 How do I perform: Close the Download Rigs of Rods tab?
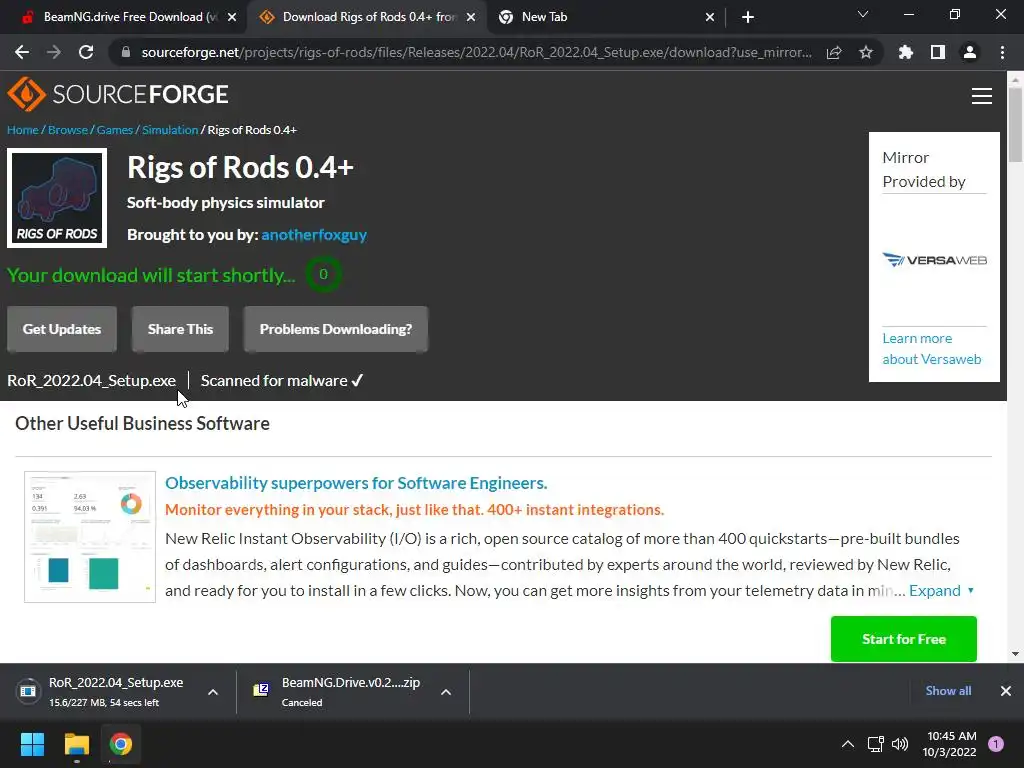[x=471, y=17]
